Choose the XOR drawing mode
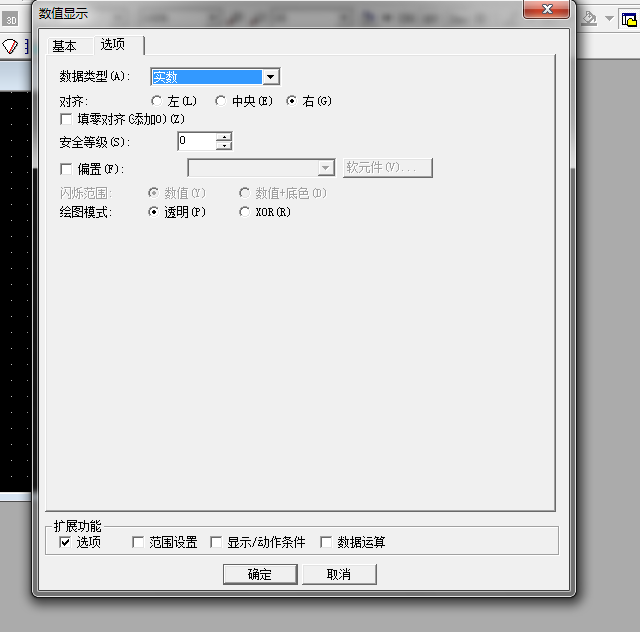The height and width of the screenshot is (632, 640). (x=245, y=212)
